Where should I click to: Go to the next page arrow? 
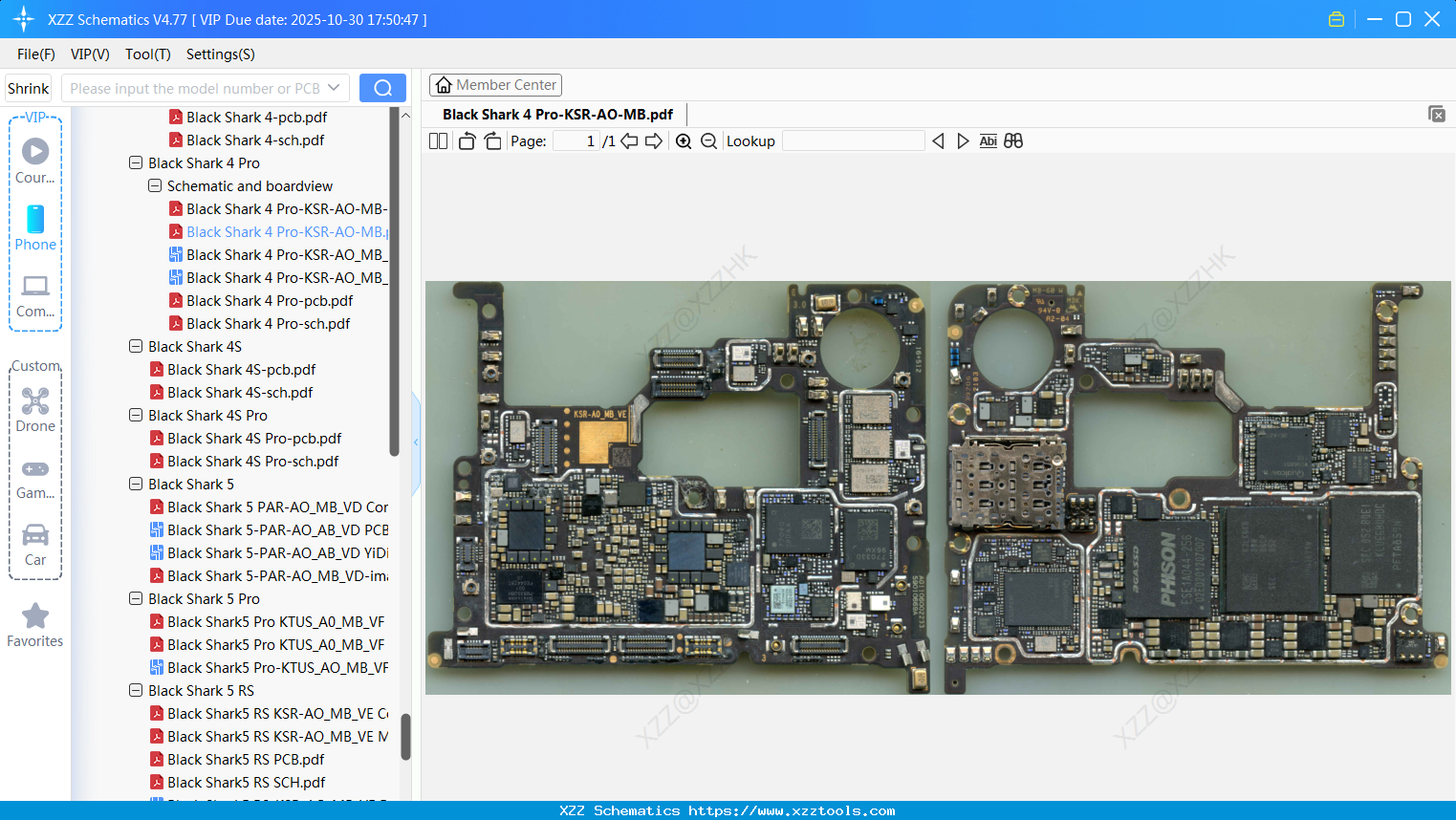(x=654, y=141)
